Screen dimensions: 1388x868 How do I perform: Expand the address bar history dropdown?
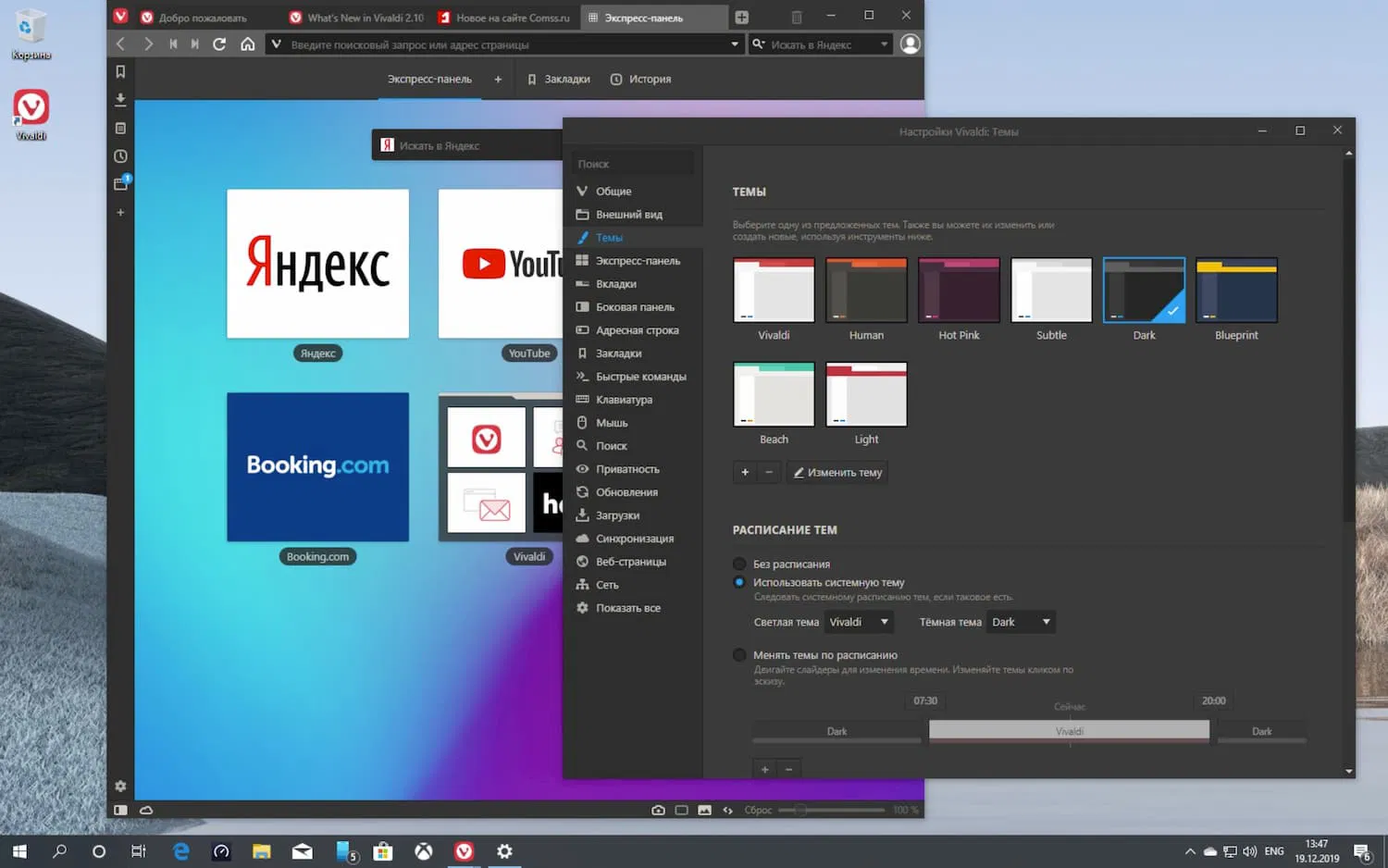click(x=735, y=43)
